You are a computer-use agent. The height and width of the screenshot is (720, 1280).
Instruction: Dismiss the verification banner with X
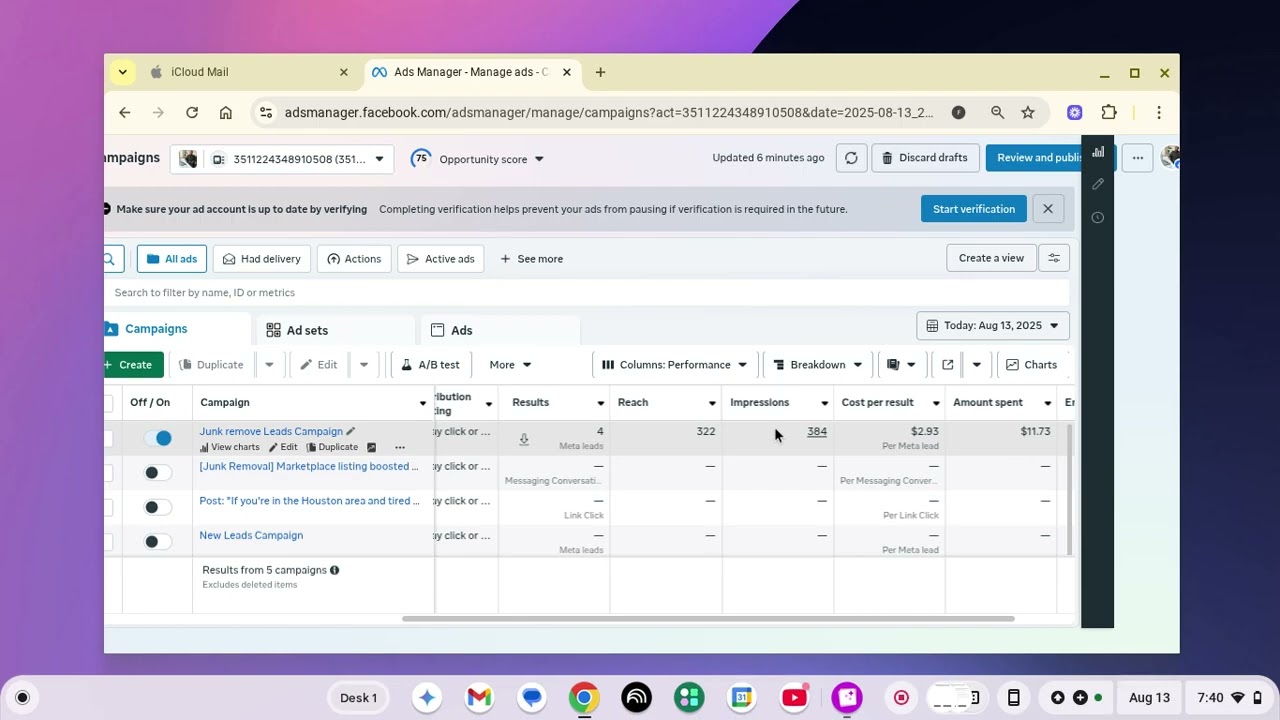pos(1047,209)
